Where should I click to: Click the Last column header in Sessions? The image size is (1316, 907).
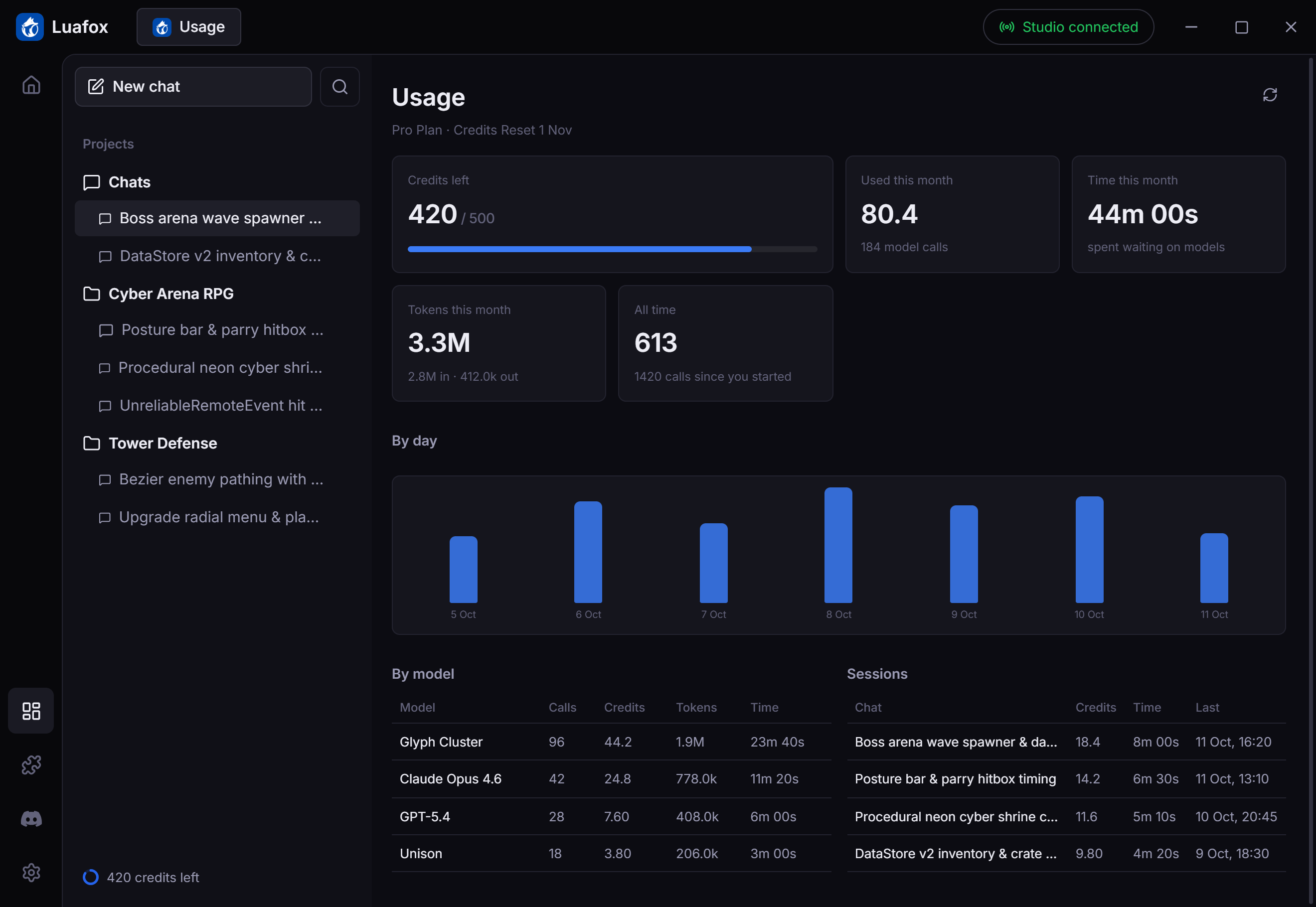tap(1207, 707)
